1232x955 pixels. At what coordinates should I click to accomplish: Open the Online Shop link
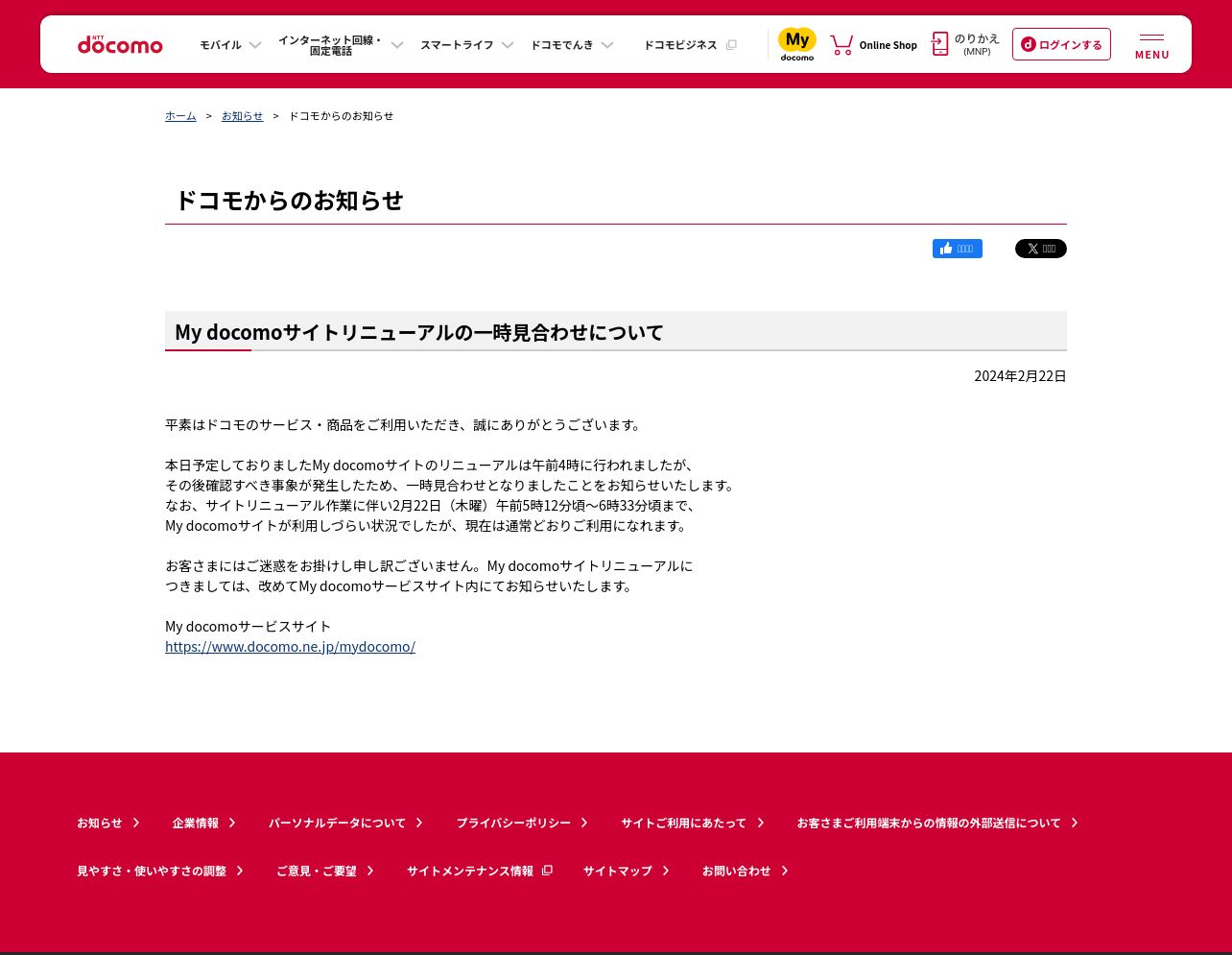coord(888,45)
